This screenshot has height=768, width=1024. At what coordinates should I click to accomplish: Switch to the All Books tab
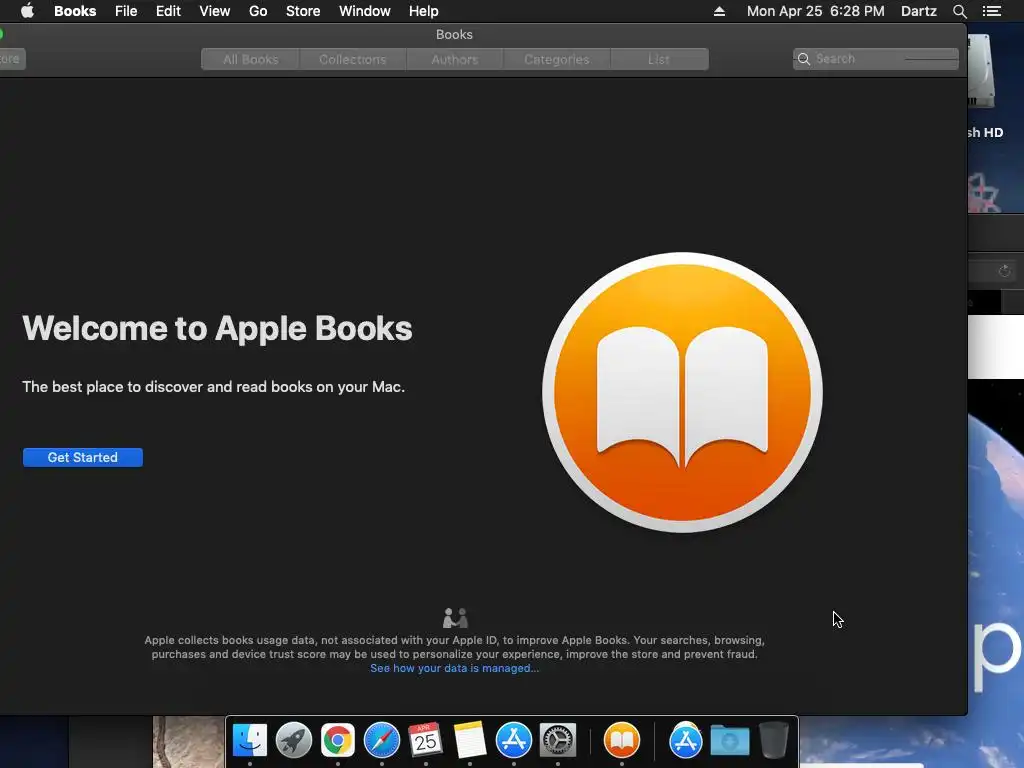251,59
